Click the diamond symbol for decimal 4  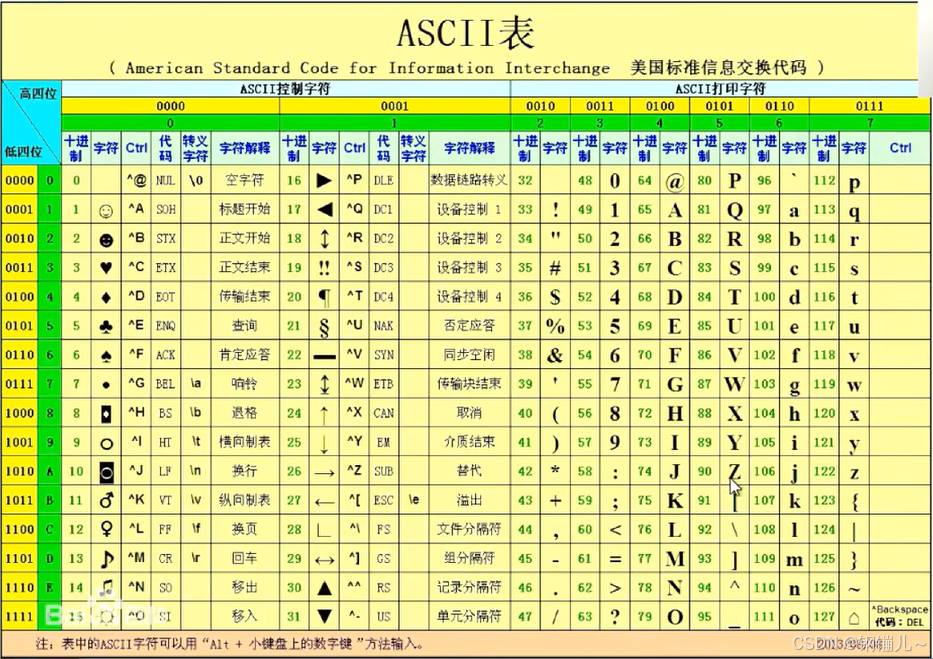[106, 297]
